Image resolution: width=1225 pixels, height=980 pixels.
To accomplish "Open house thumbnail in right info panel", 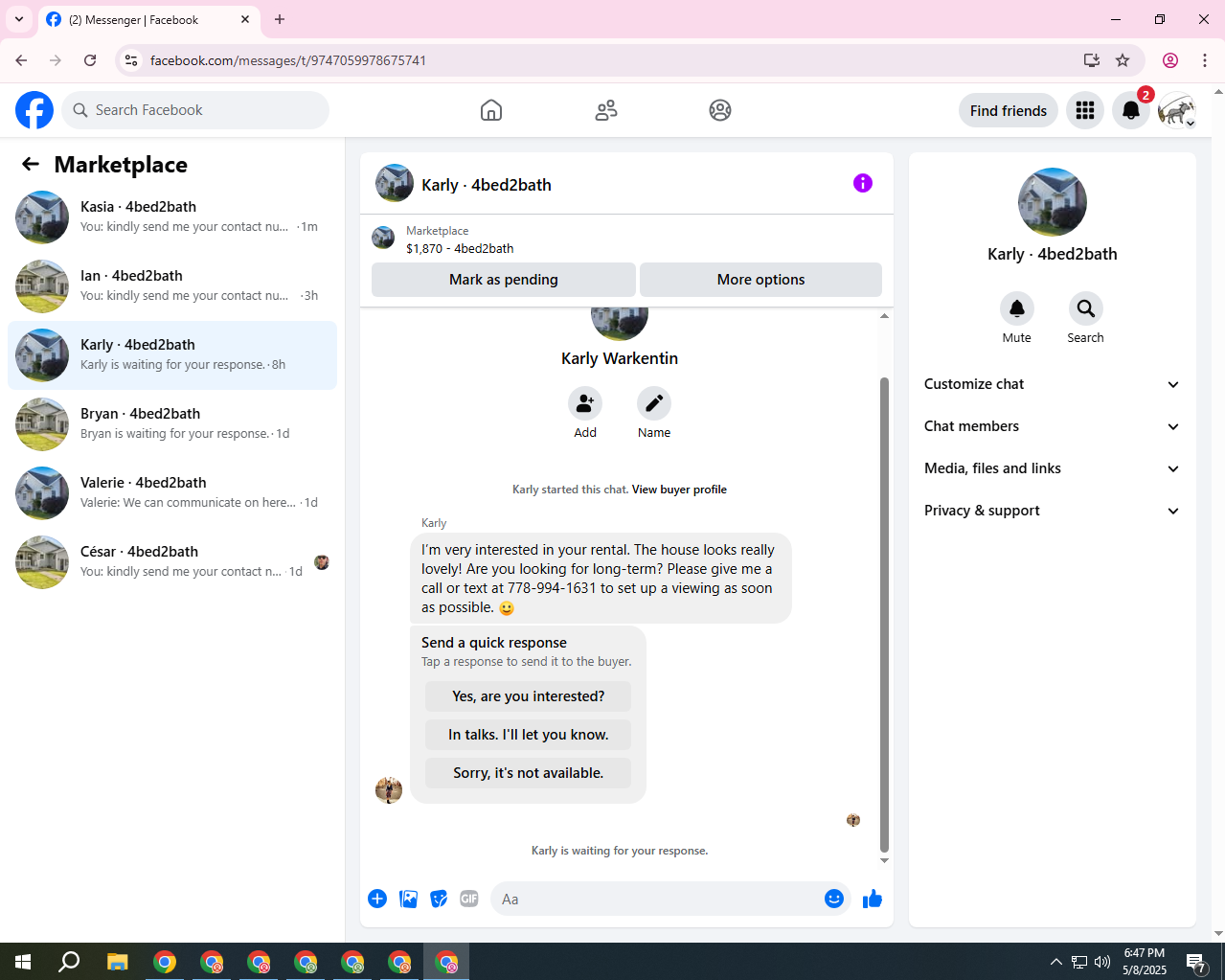I will tap(1053, 202).
